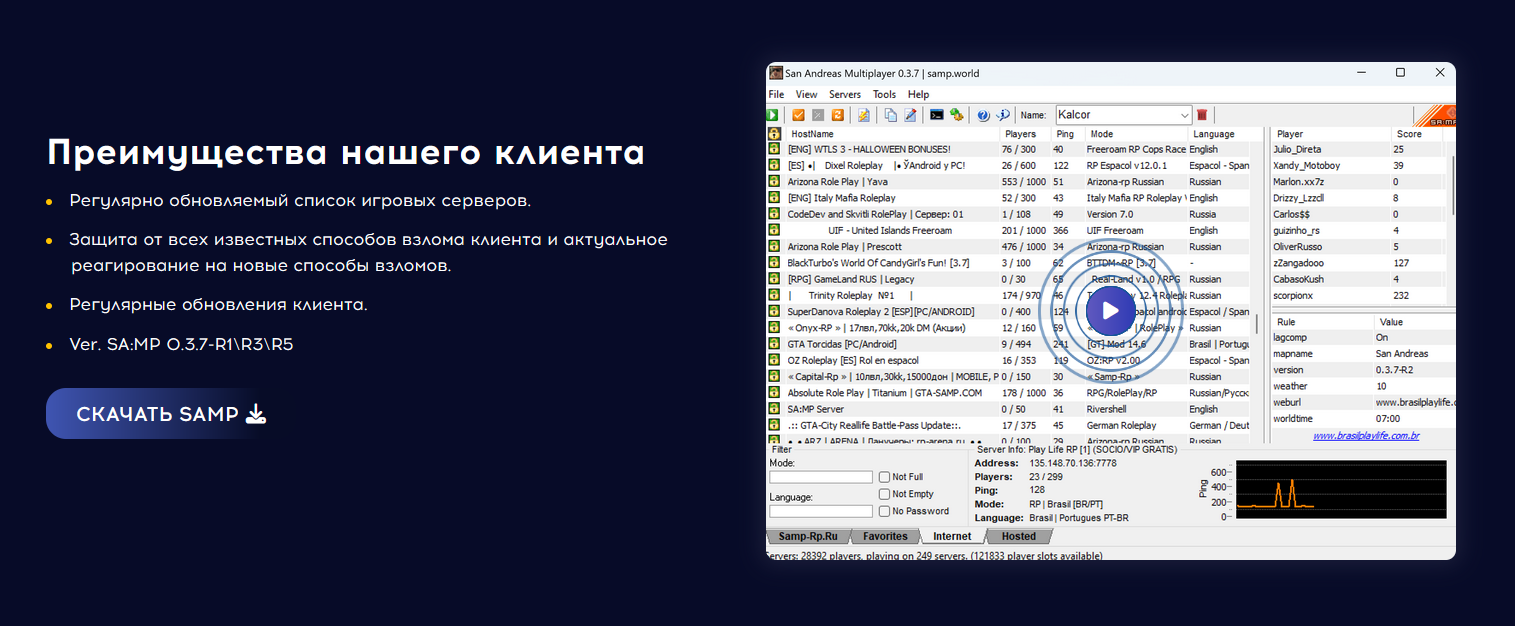Click lock icon of UIF United Islands row
1515x626 pixels.
[x=773, y=230]
